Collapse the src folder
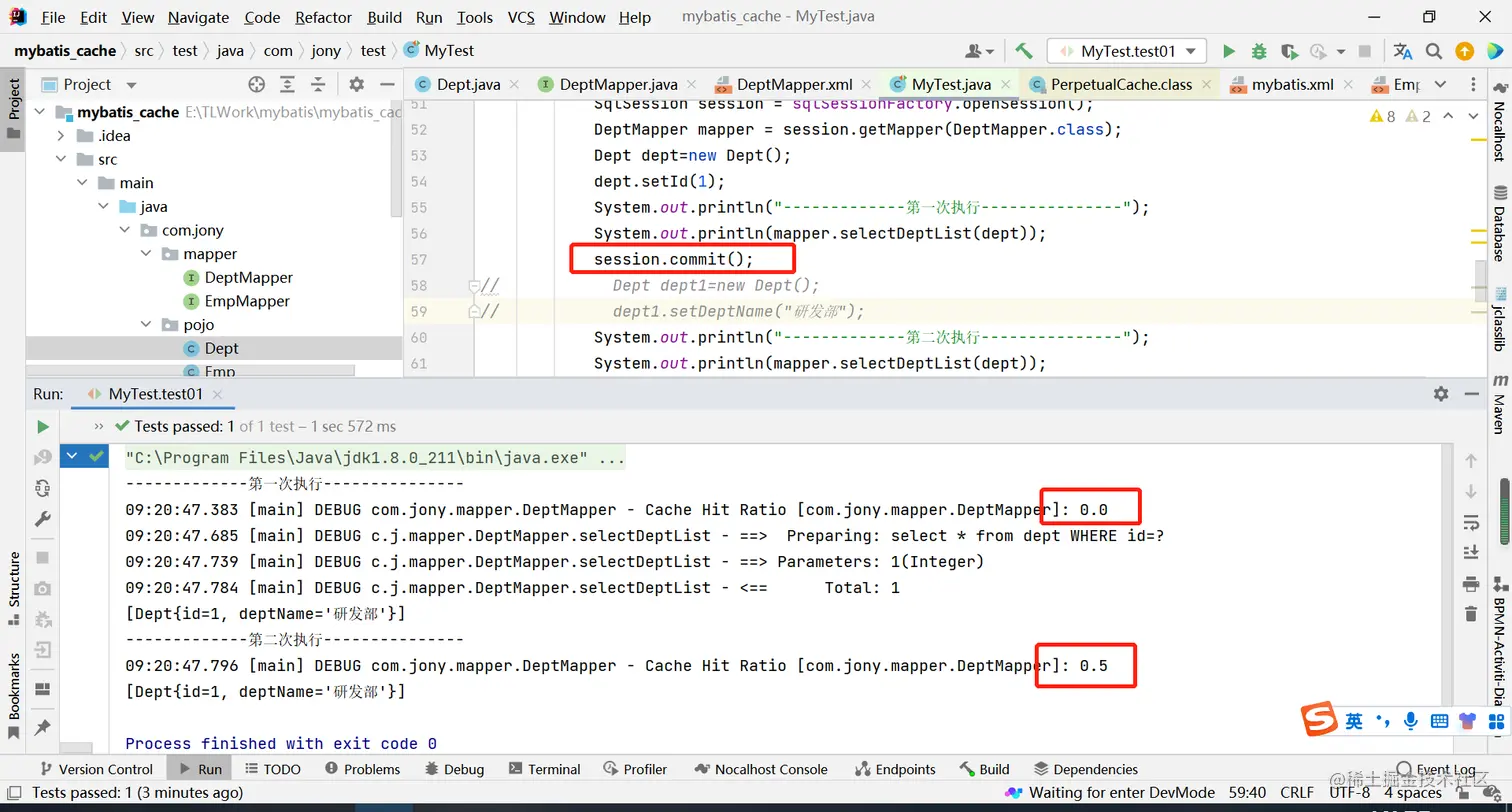The height and width of the screenshot is (812, 1512). pos(61,159)
